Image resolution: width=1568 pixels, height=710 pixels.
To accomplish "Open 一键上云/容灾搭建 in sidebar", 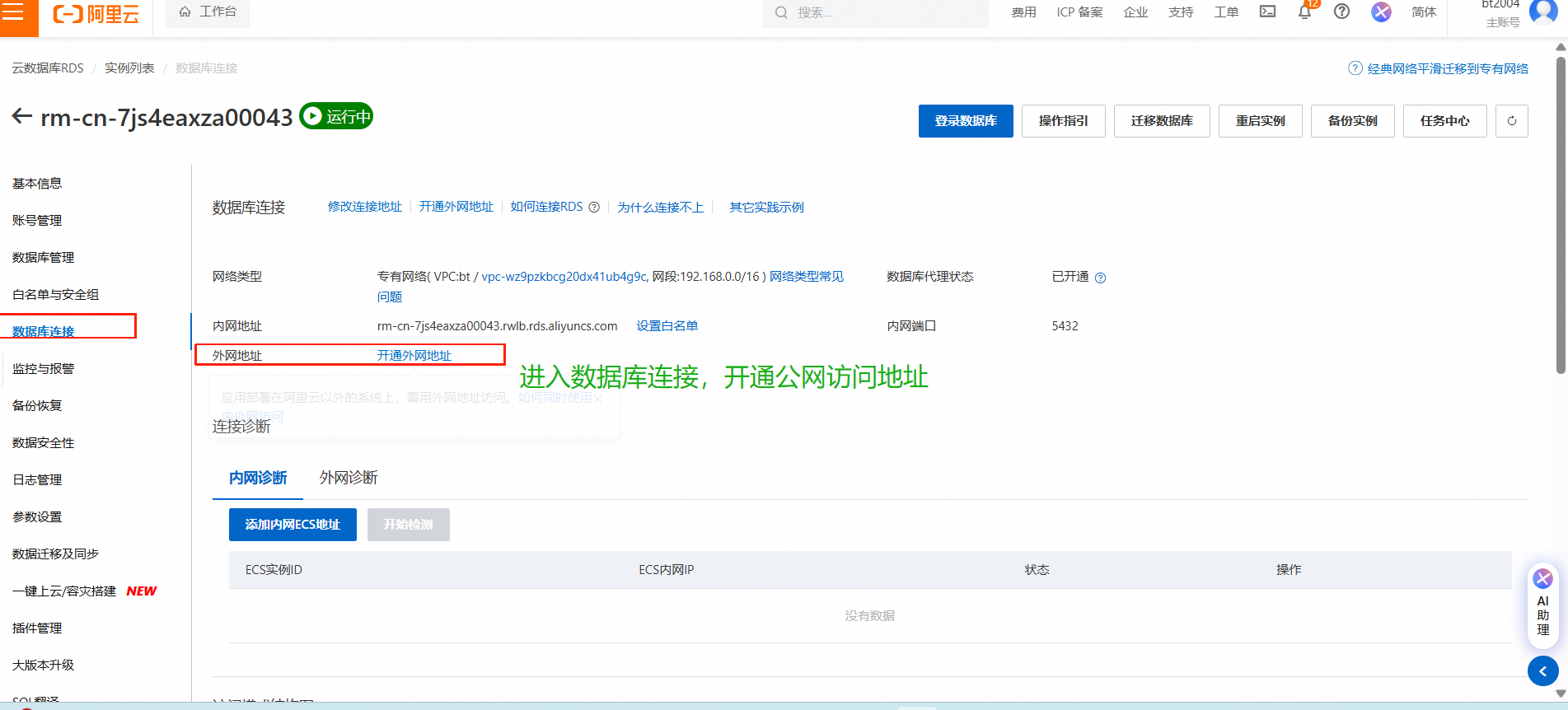I will tap(64, 591).
